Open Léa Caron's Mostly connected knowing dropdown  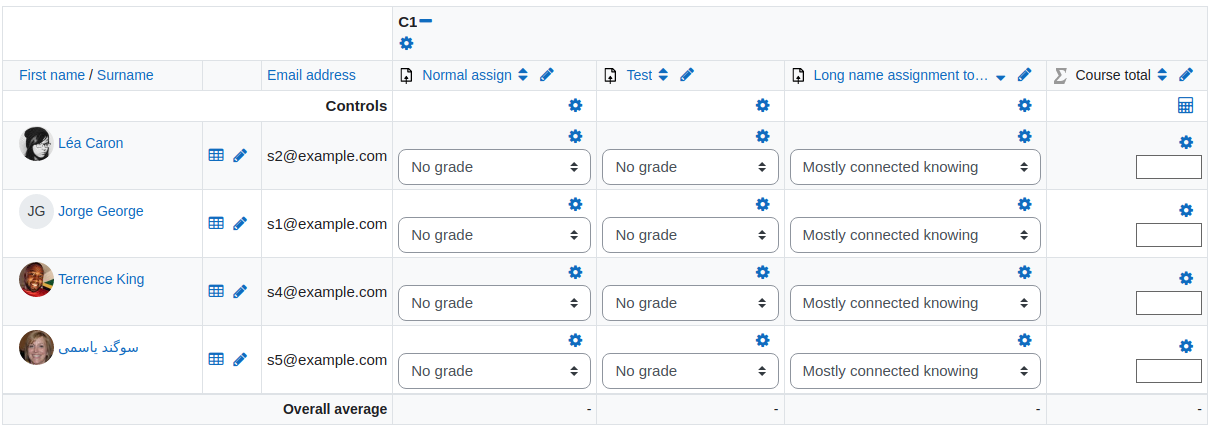pos(915,167)
